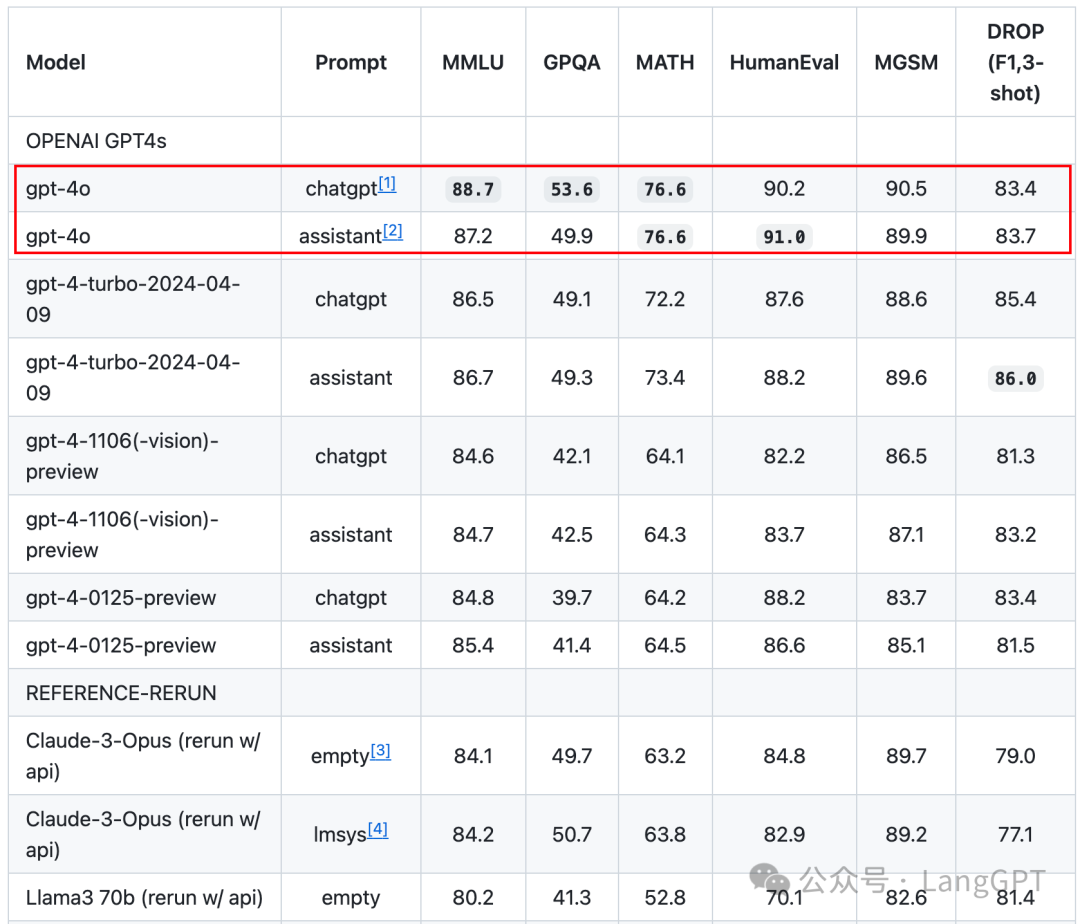Image resolution: width=1080 pixels, height=924 pixels.
Task: Select the Llama3 70b model name cell
Action: (x=144, y=898)
